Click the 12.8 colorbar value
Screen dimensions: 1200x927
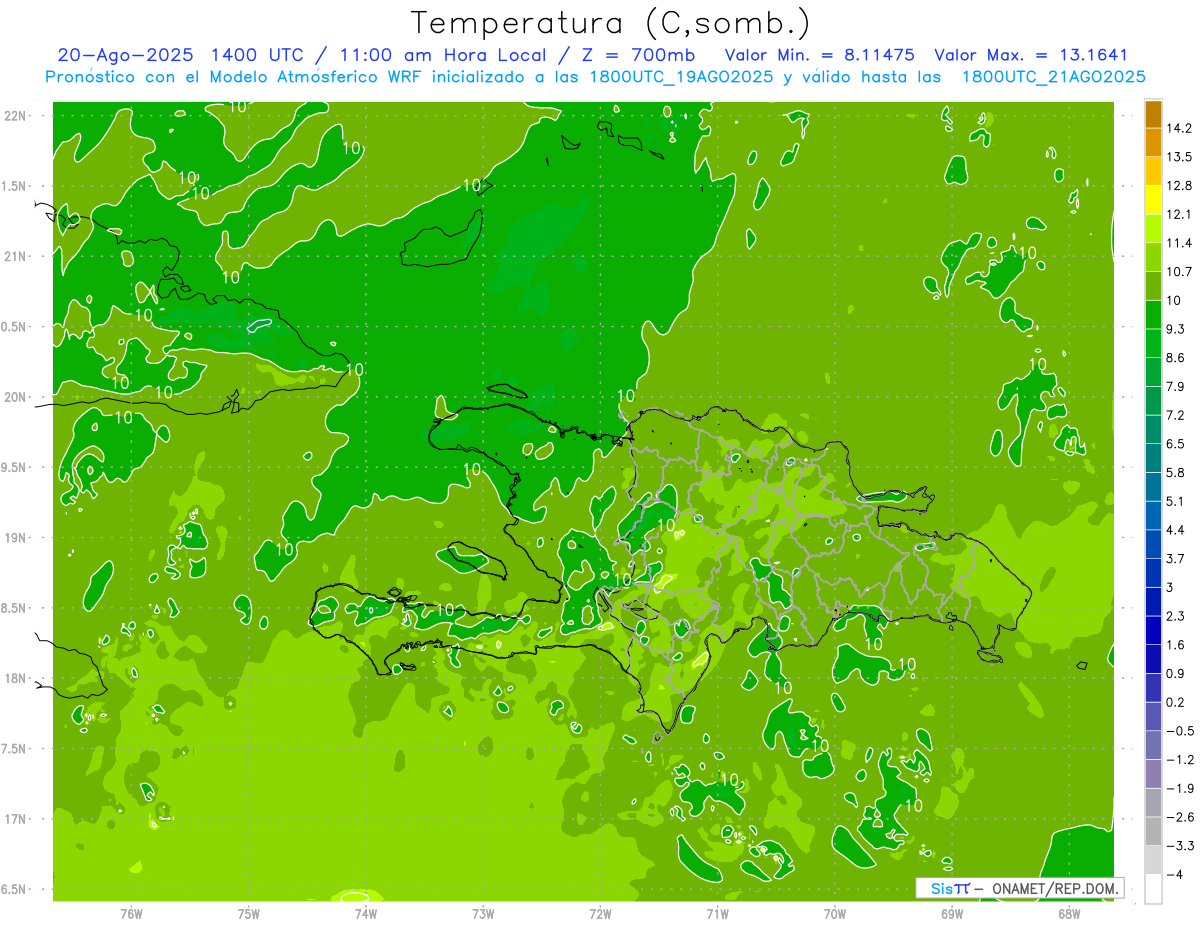1179,186
